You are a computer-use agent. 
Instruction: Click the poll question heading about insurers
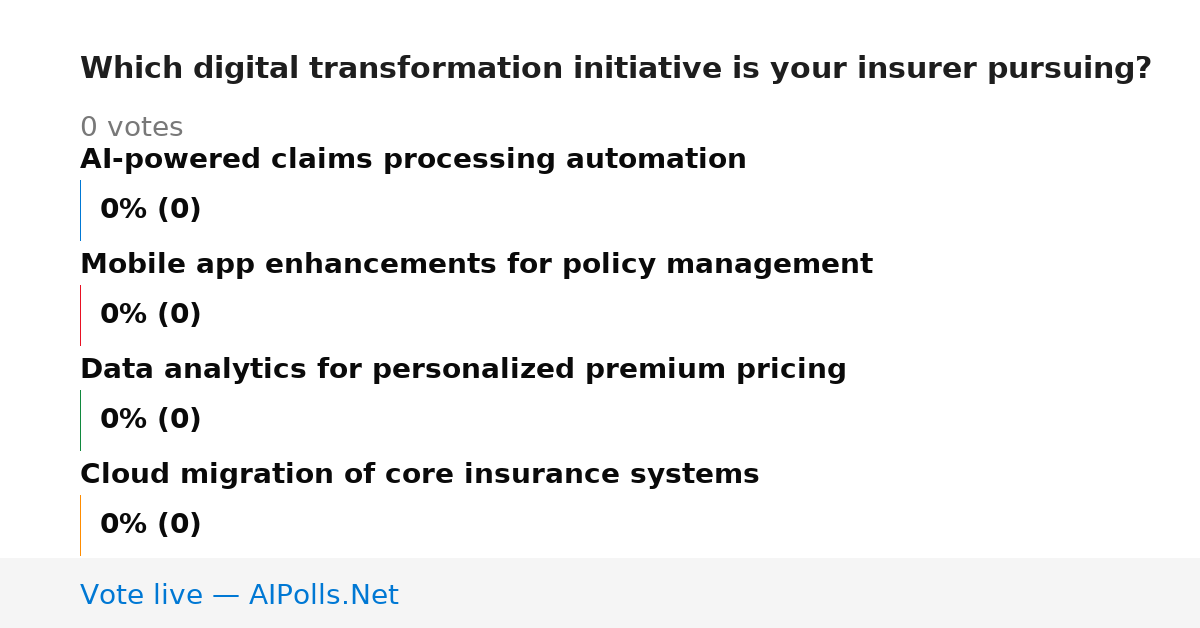[x=616, y=69]
